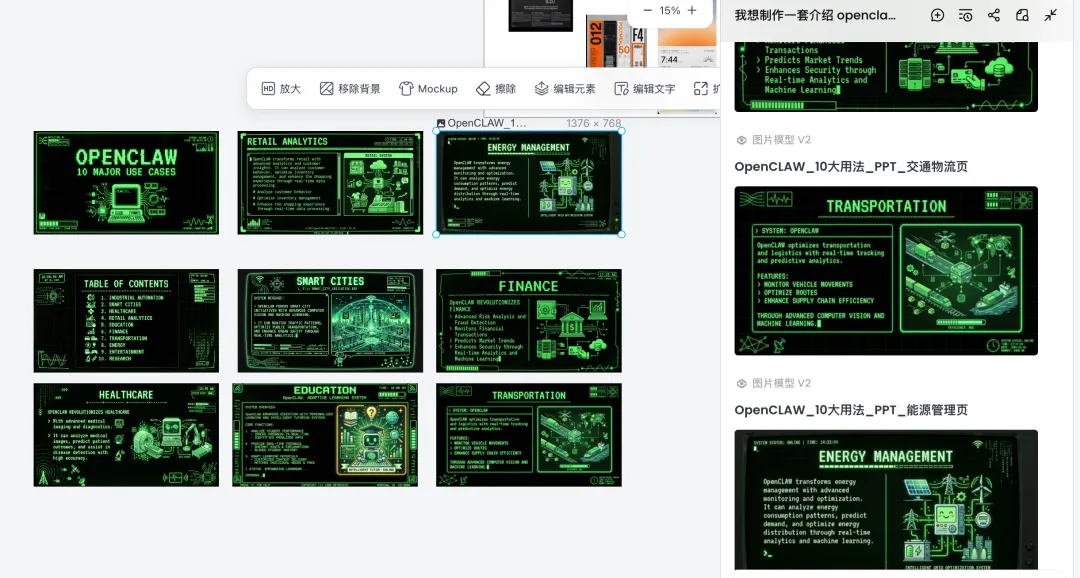
Task: Select the 移除背景 remove background tool
Action: [350, 89]
